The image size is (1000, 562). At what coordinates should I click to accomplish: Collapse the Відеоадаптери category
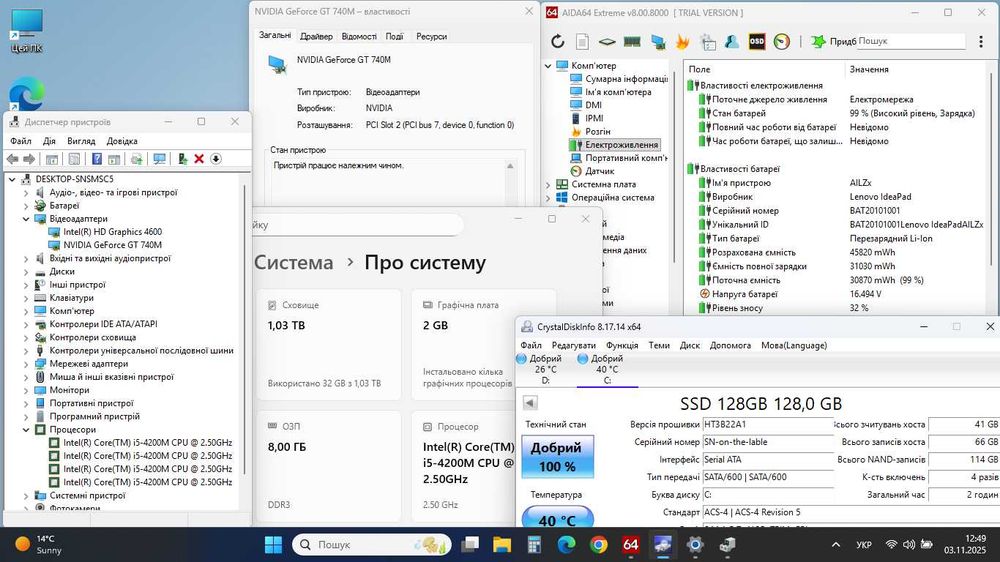tap(26, 219)
